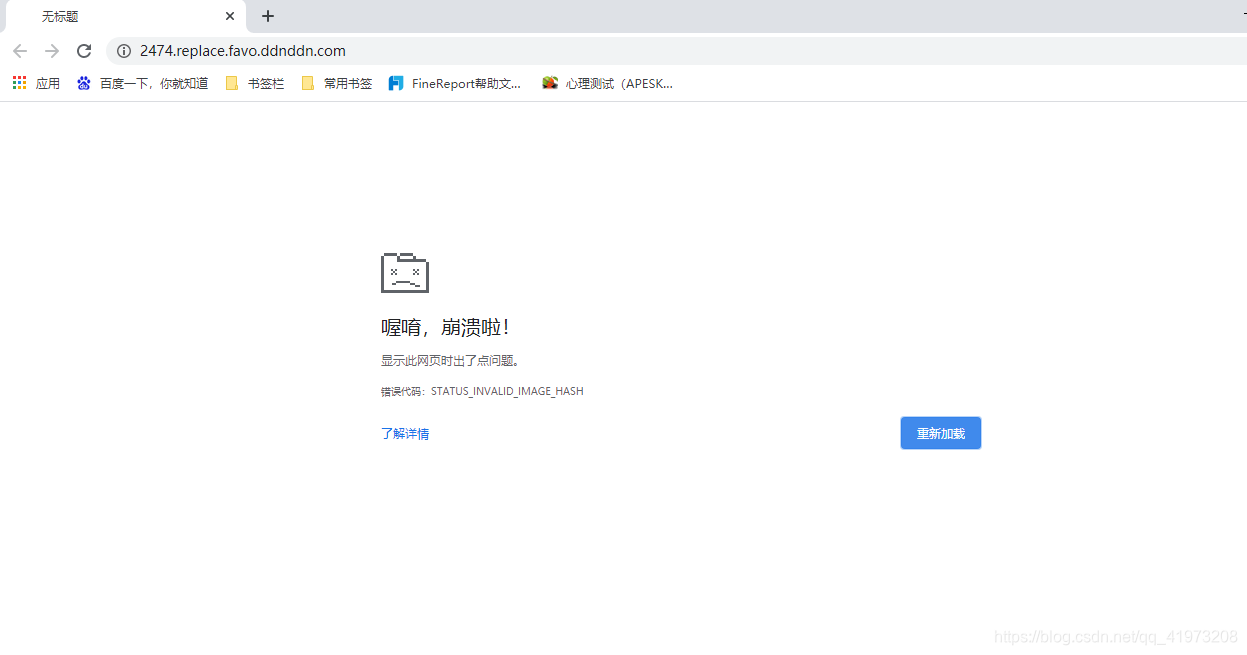
Task: Open the 书签栏 bookmarks folder
Action: (253, 83)
